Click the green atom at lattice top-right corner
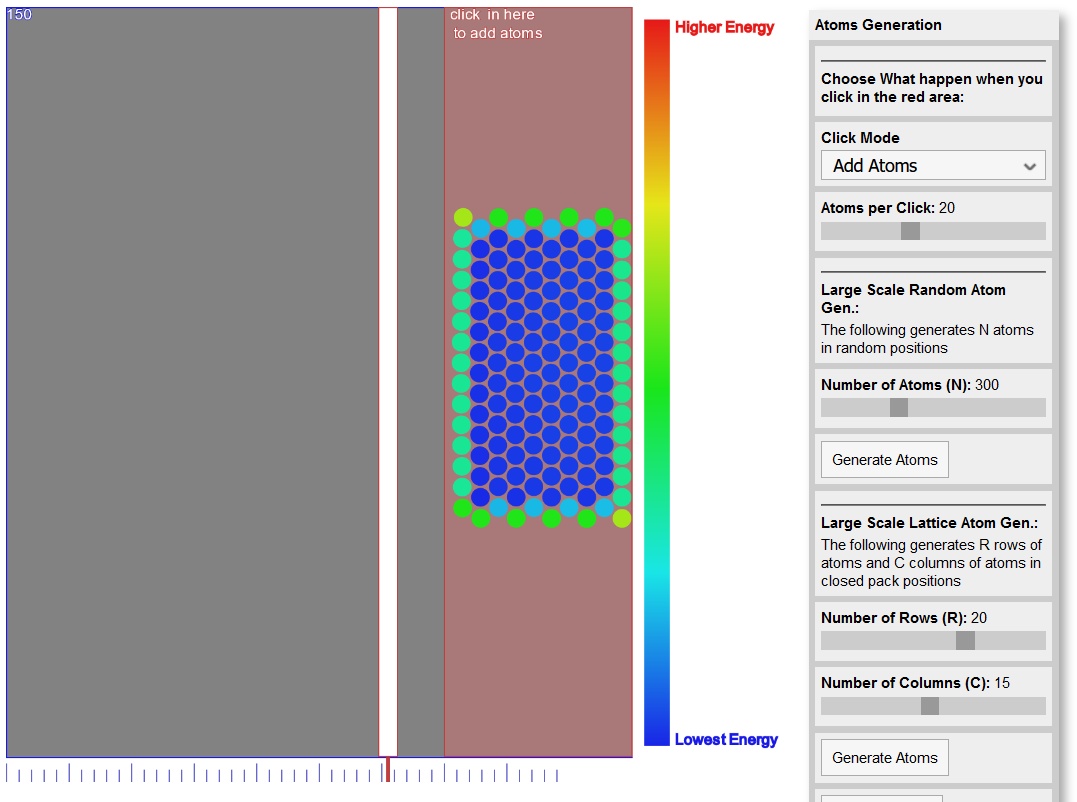The image size is (1077, 802). (622, 228)
